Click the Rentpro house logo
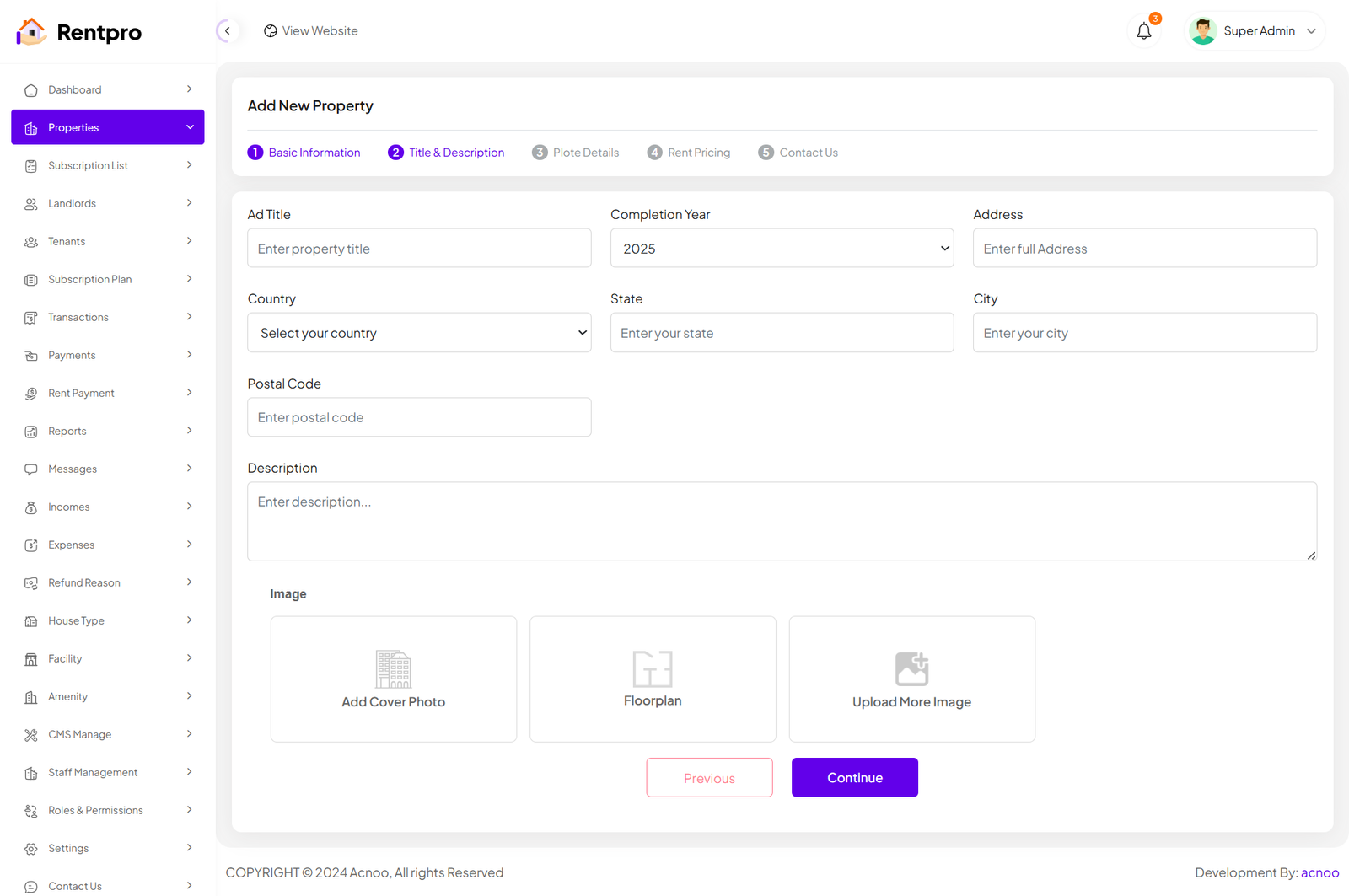1349x896 pixels. tap(31, 32)
